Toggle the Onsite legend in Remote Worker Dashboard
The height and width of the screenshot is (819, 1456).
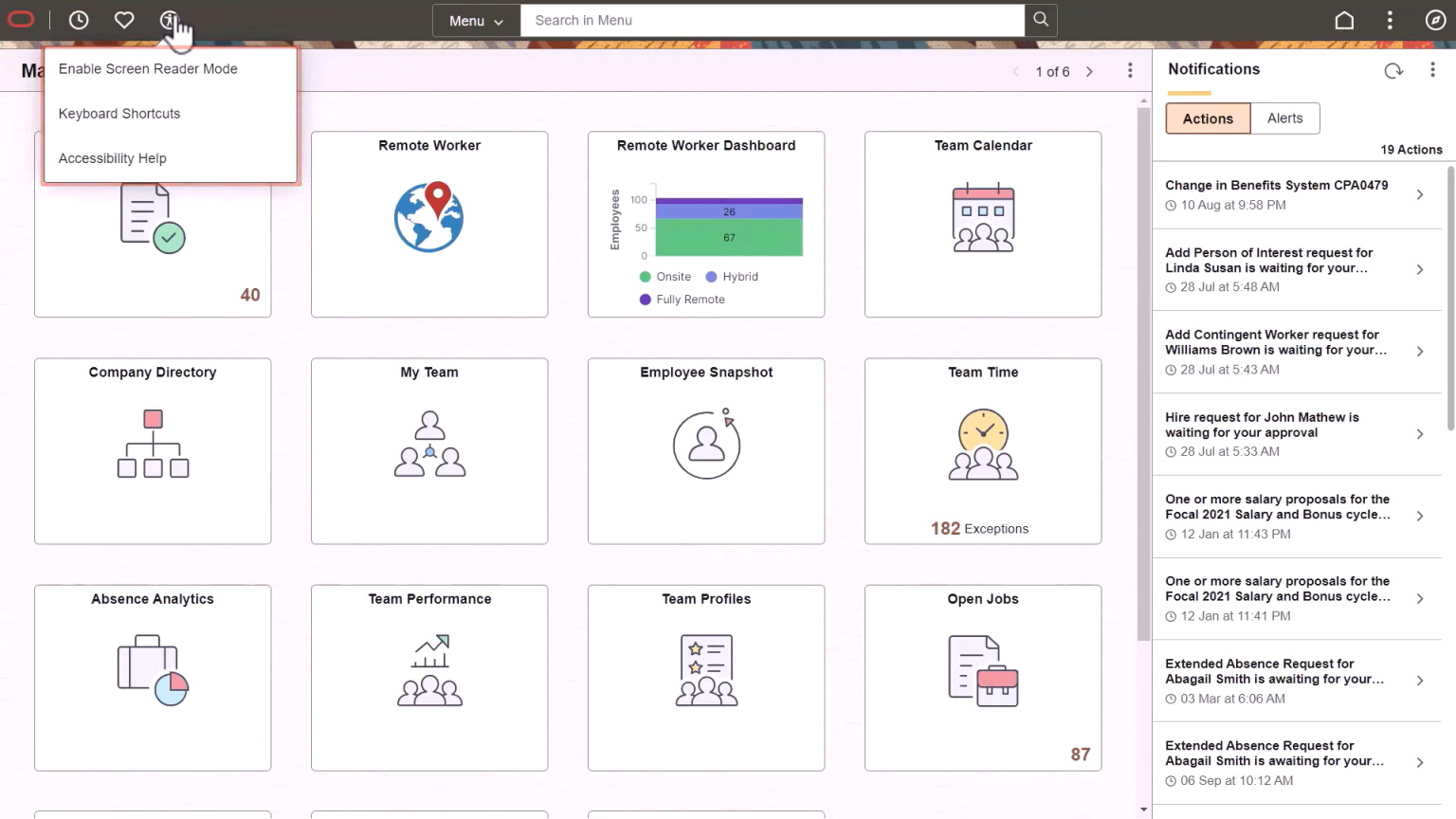tap(664, 276)
